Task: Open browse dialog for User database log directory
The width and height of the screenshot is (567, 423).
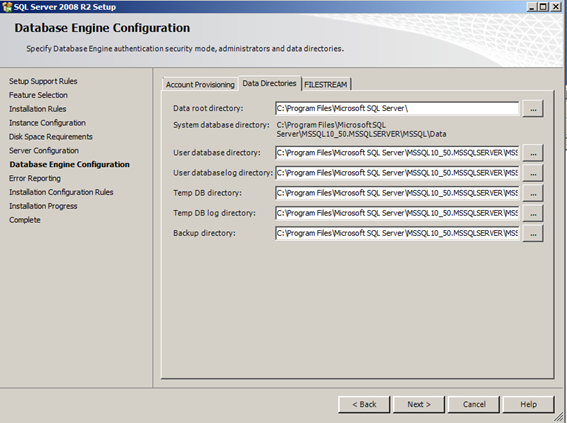Action: pos(533,173)
